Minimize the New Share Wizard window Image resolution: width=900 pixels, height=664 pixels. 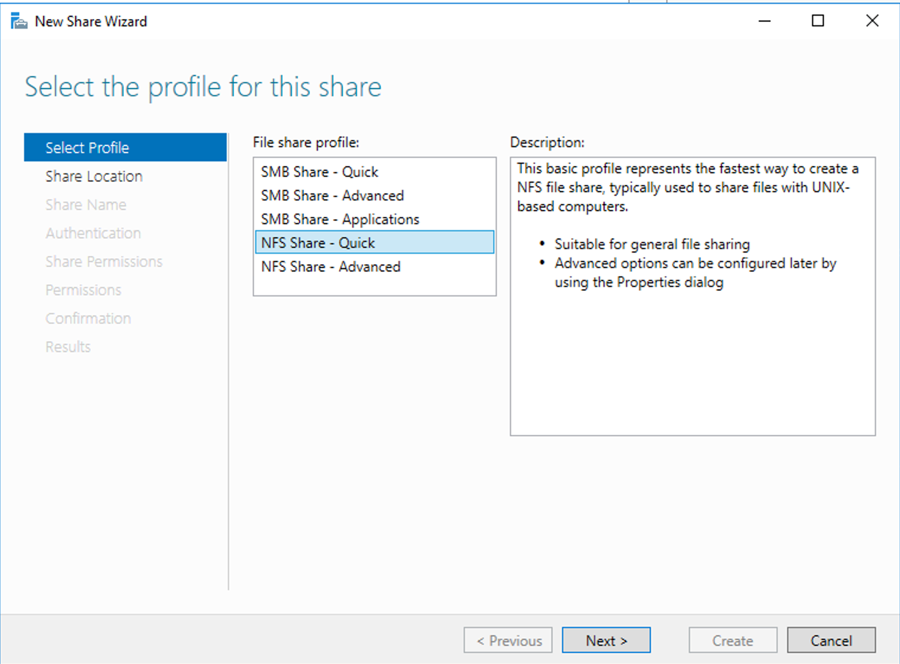pos(765,21)
